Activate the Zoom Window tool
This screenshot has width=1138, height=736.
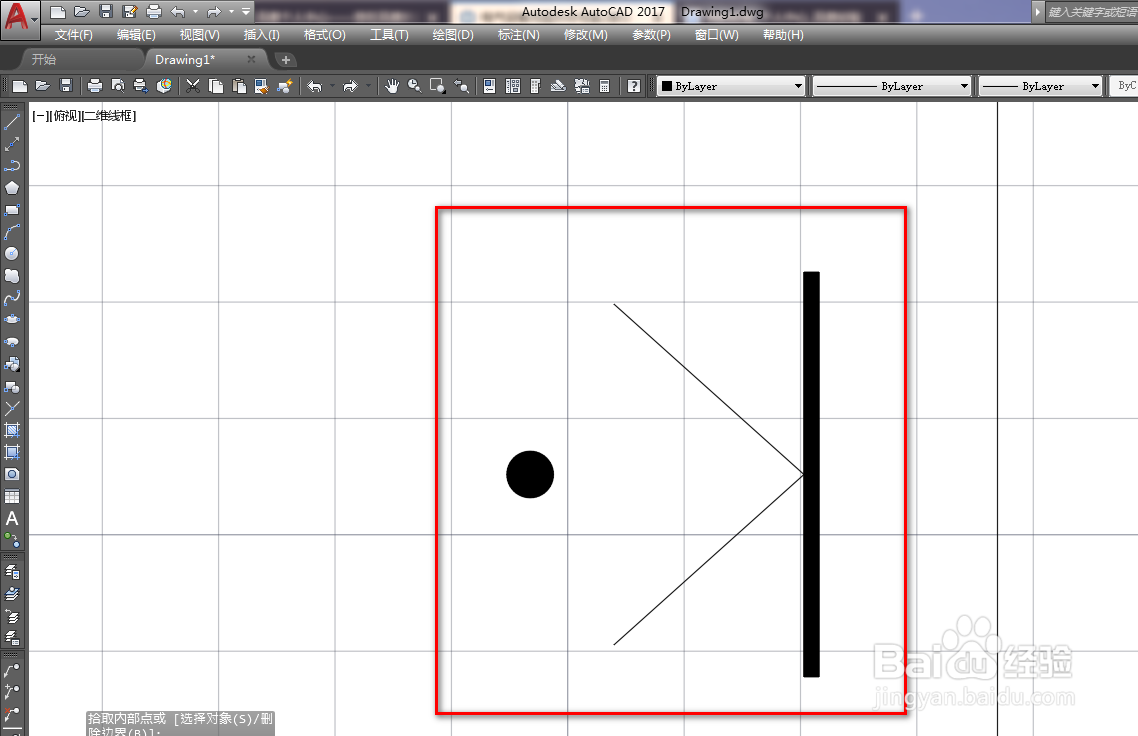(x=438, y=86)
